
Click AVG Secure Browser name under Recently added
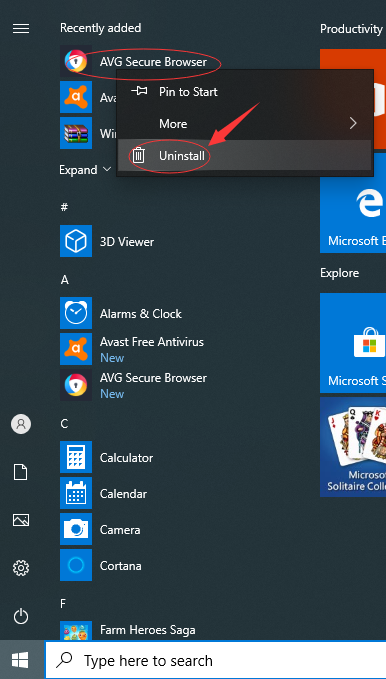pyautogui.click(x=153, y=62)
